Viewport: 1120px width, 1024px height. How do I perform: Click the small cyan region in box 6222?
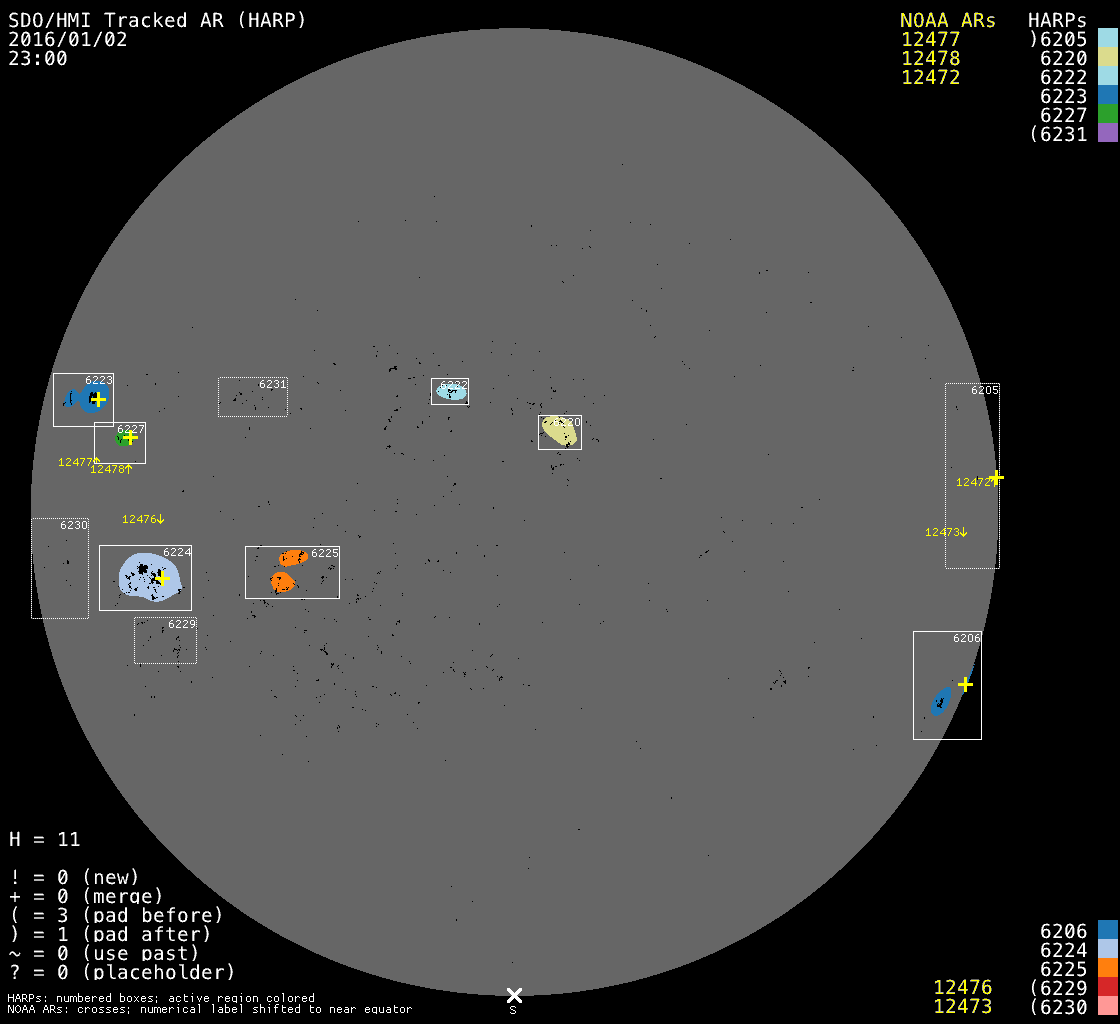[451, 392]
